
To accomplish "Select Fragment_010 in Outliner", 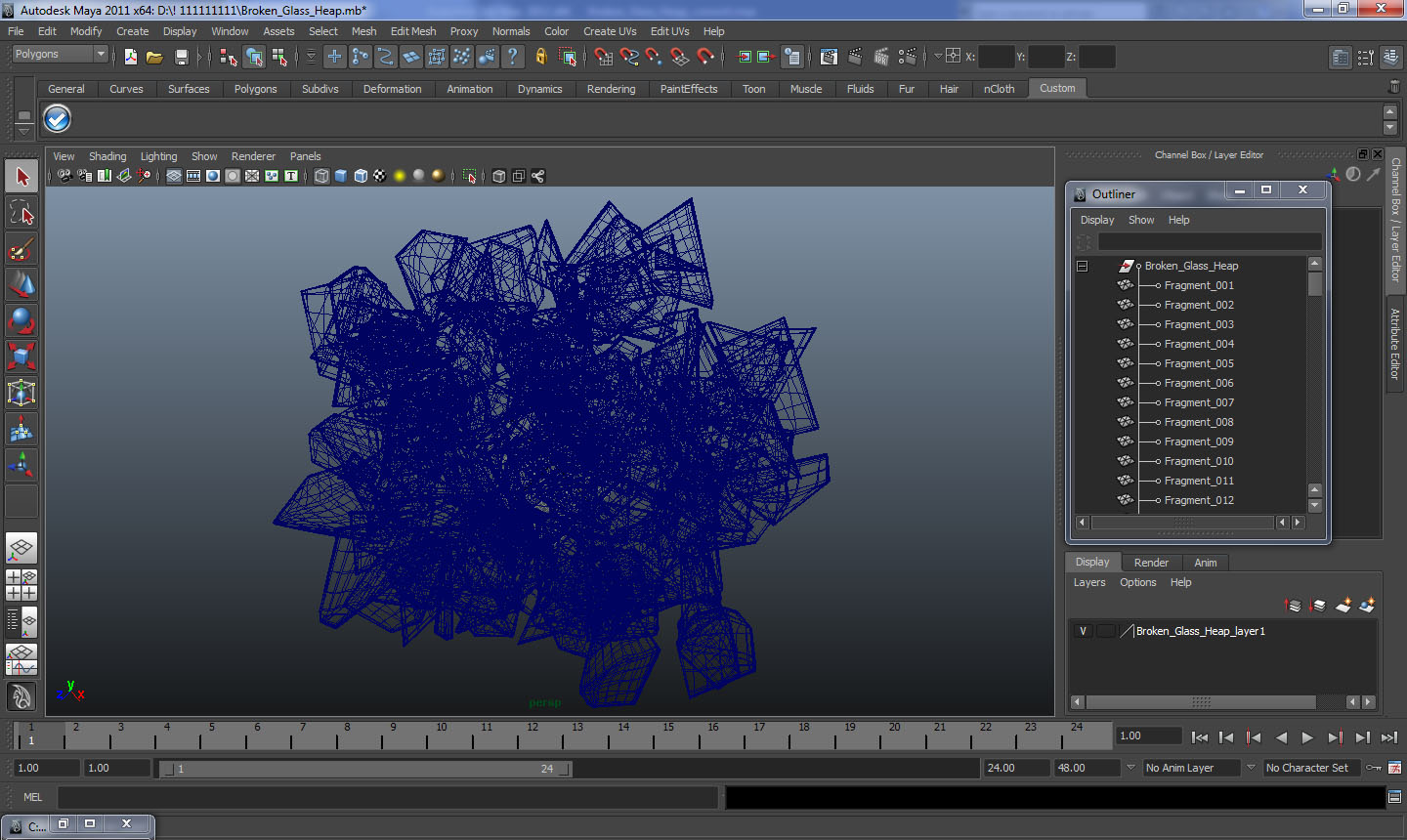I will click(x=1199, y=461).
